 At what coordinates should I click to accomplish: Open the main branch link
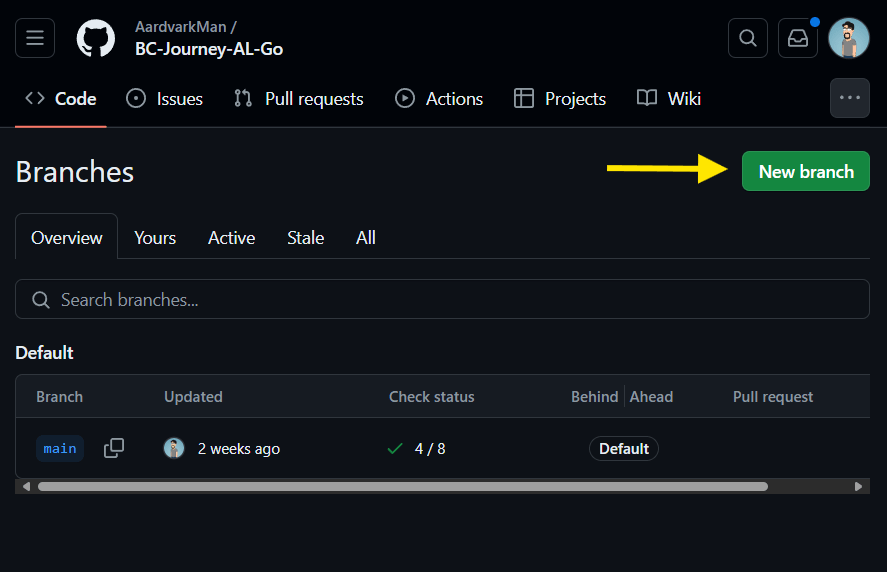60,448
